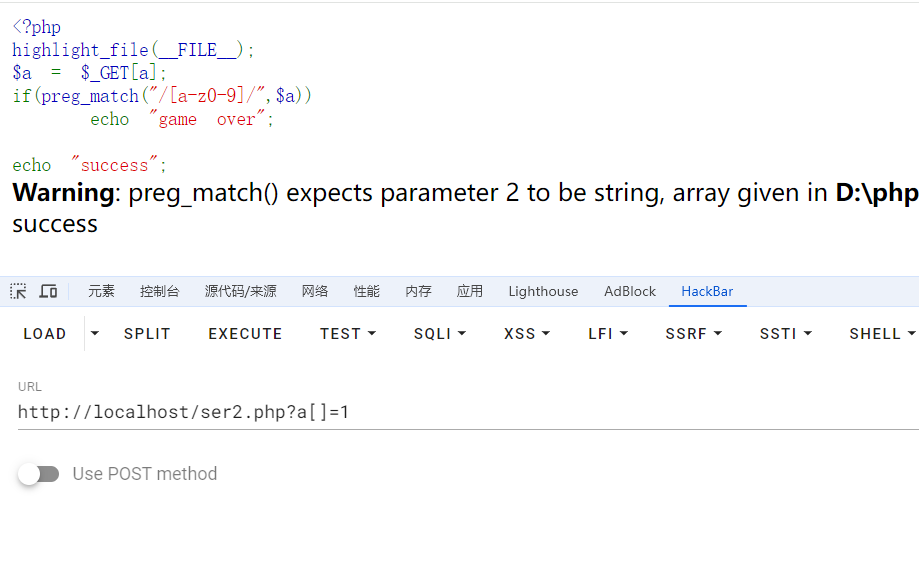Click the LOAD button
919x585 pixels.
[45, 334]
